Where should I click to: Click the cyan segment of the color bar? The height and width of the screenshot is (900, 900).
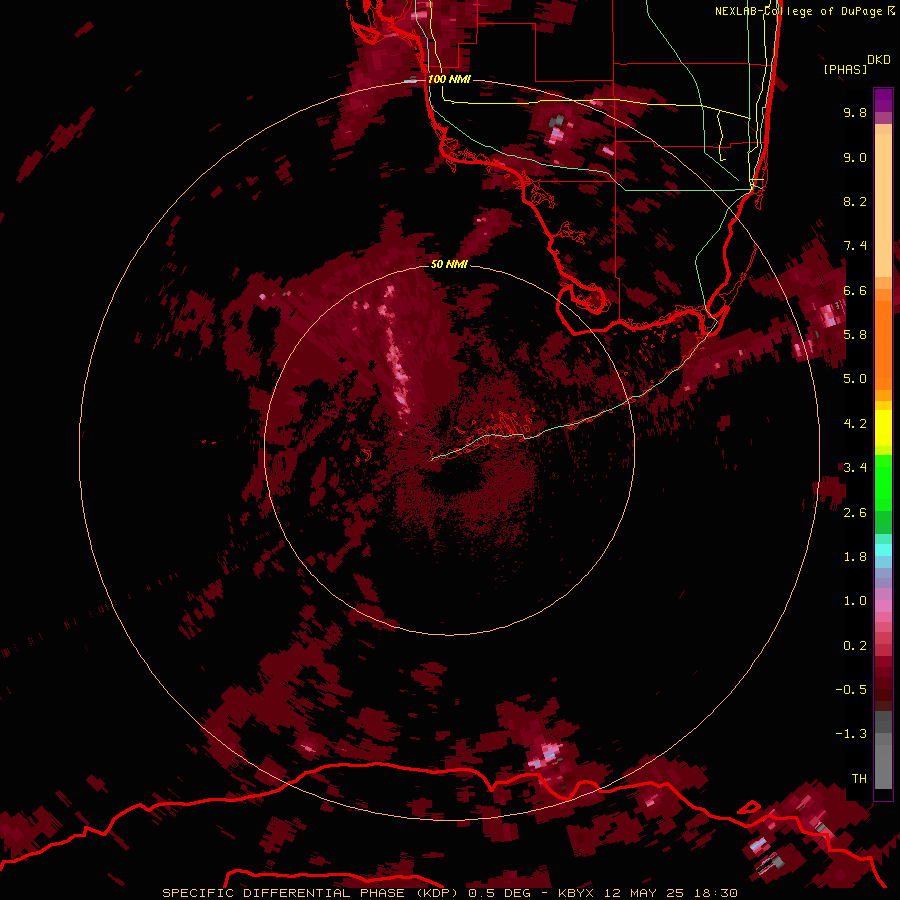click(883, 550)
